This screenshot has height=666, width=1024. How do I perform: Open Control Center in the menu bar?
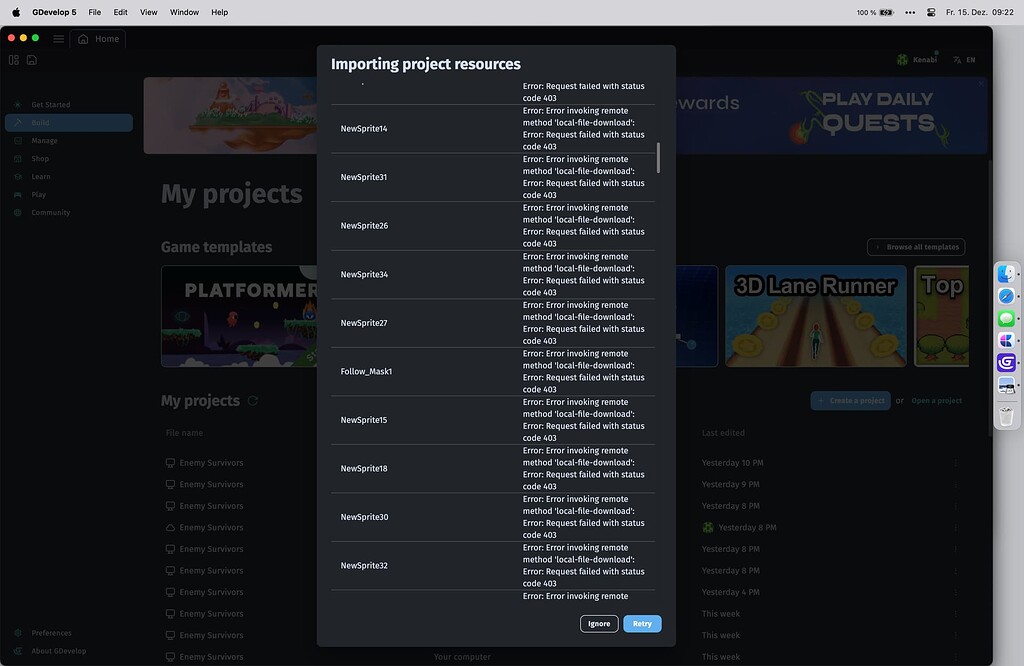tap(931, 12)
